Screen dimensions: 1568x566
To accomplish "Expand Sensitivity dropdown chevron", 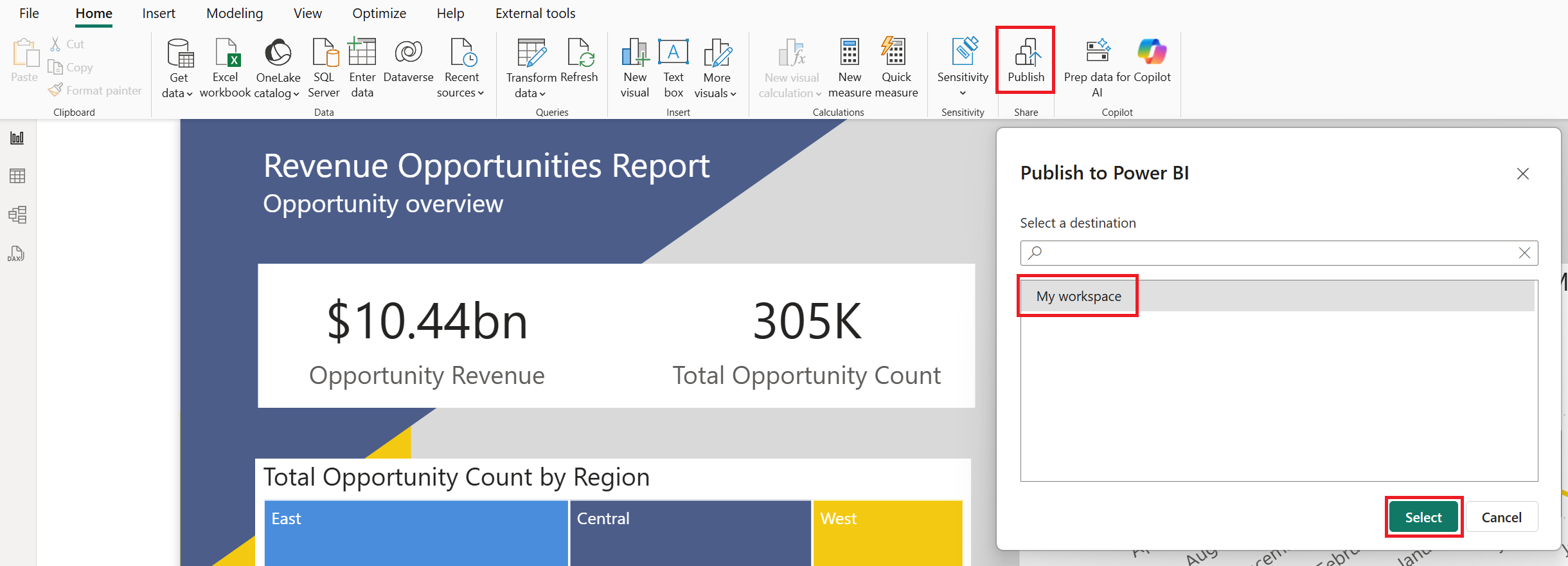I will click(963, 93).
